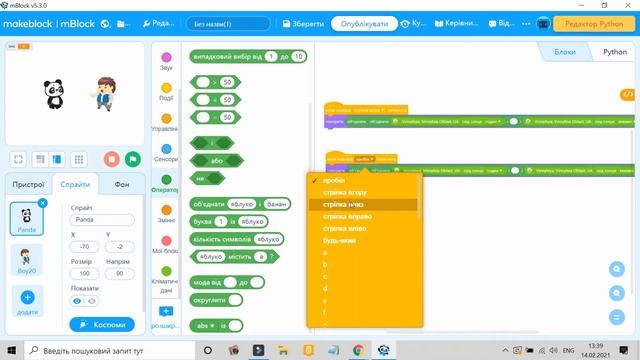This screenshot has width=640, height=360.
Task: Edit the X position field
Action: point(84,247)
